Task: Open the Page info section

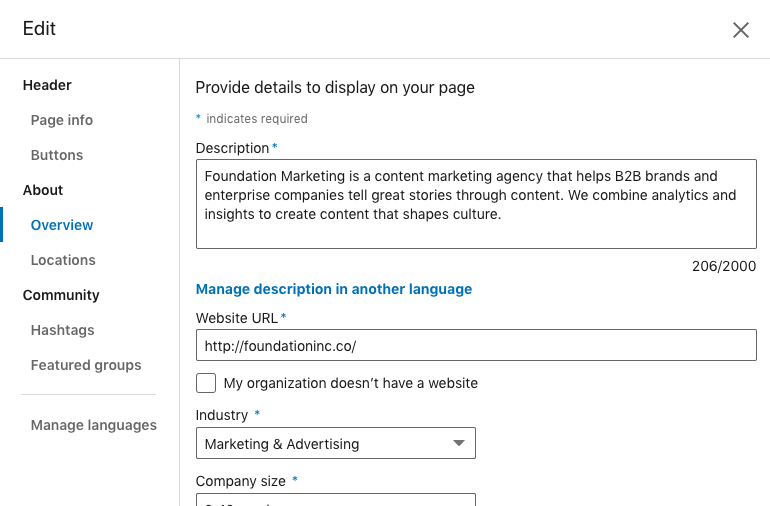Action: (x=62, y=120)
